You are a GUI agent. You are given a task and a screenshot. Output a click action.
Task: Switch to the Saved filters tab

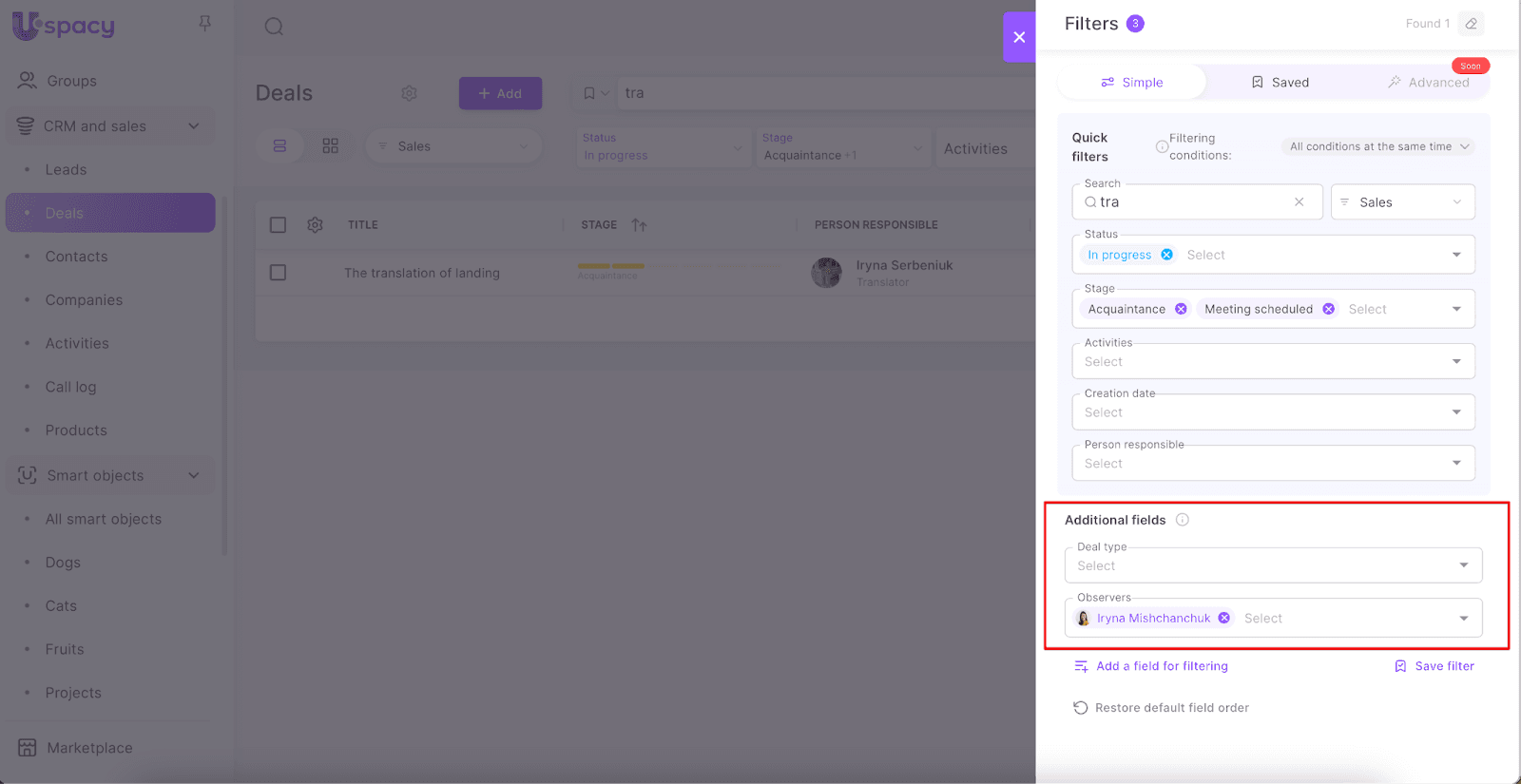[1280, 83]
